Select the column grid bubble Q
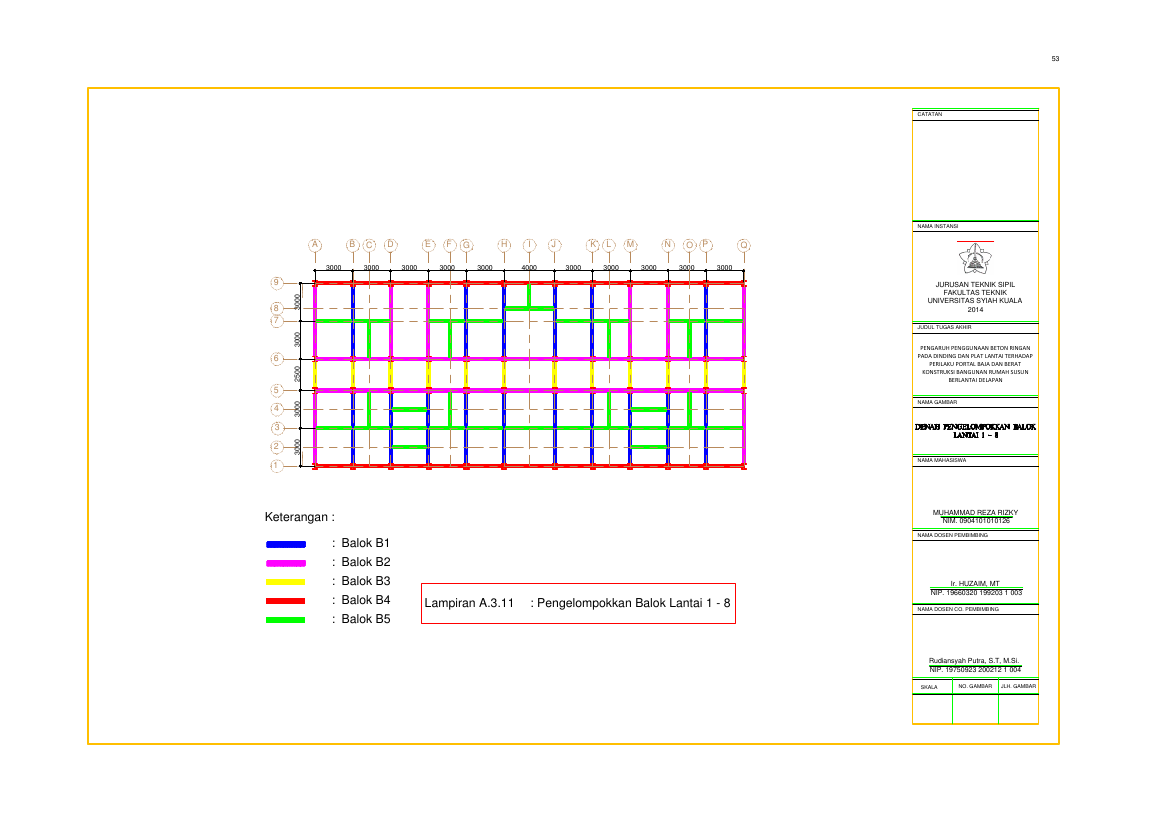1158x819 pixels. point(744,245)
